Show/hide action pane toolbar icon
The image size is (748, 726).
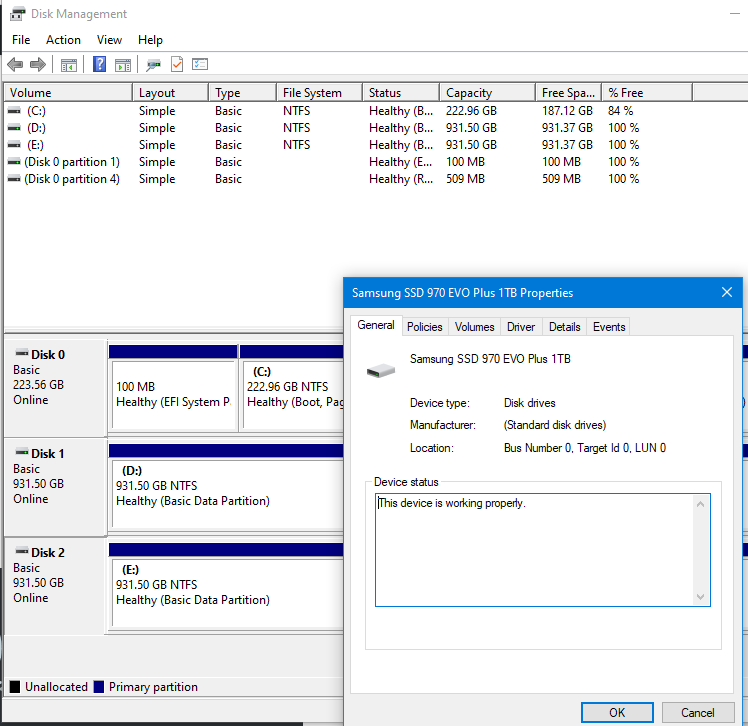click(x=123, y=65)
